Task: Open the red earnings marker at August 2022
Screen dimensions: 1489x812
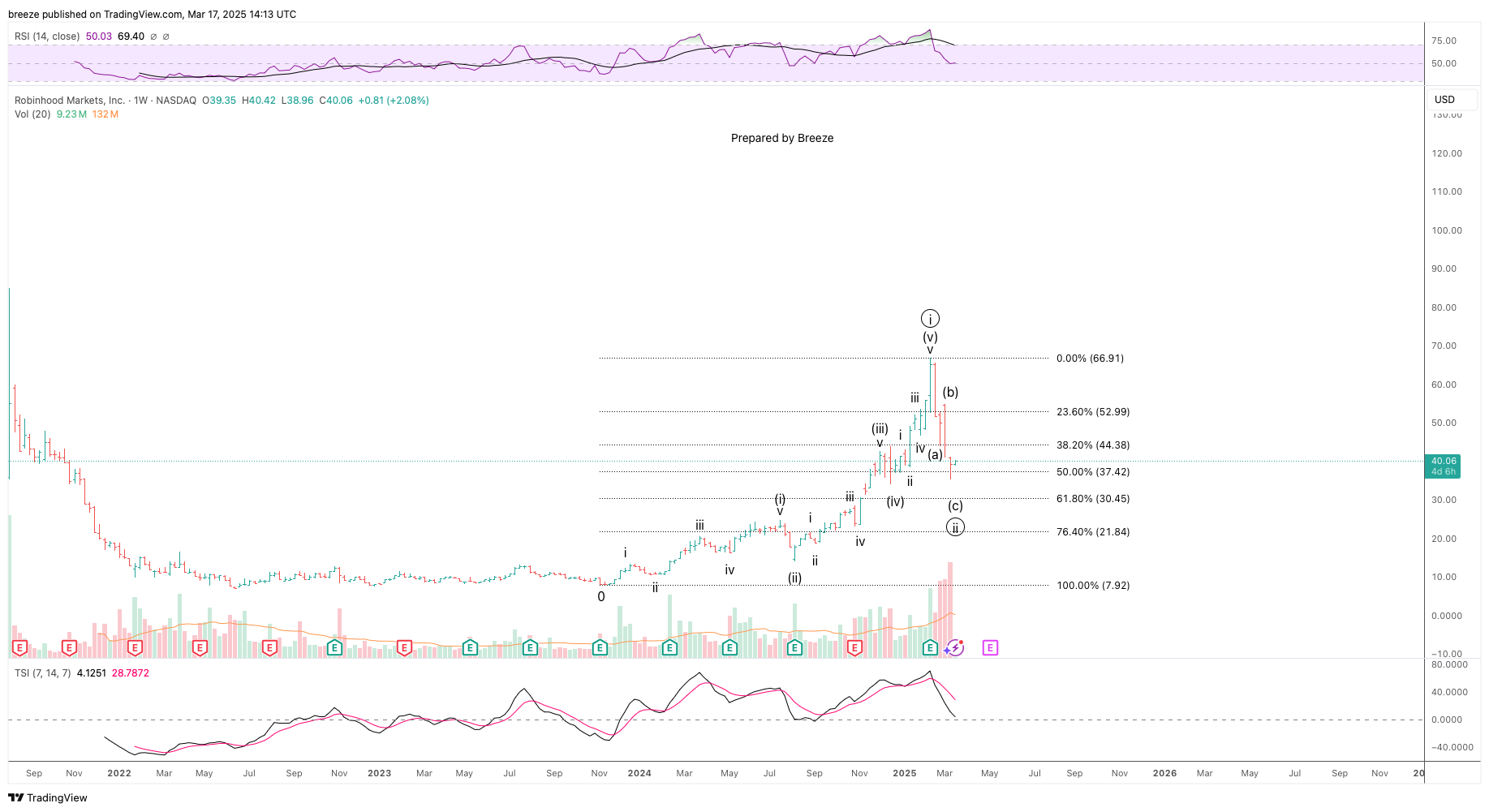Action: coord(269,647)
